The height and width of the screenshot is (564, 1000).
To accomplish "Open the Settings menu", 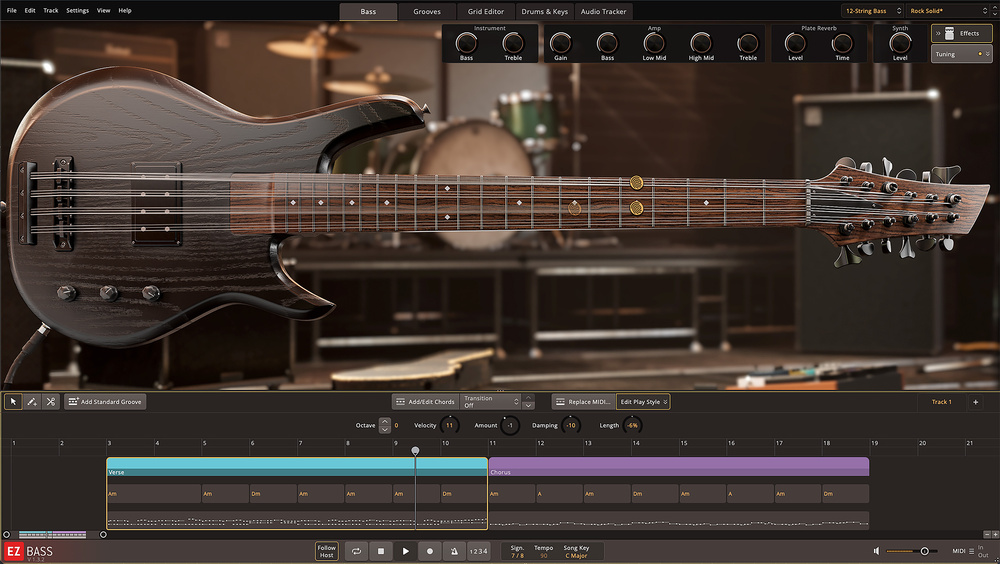I will pyautogui.click(x=77, y=10).
